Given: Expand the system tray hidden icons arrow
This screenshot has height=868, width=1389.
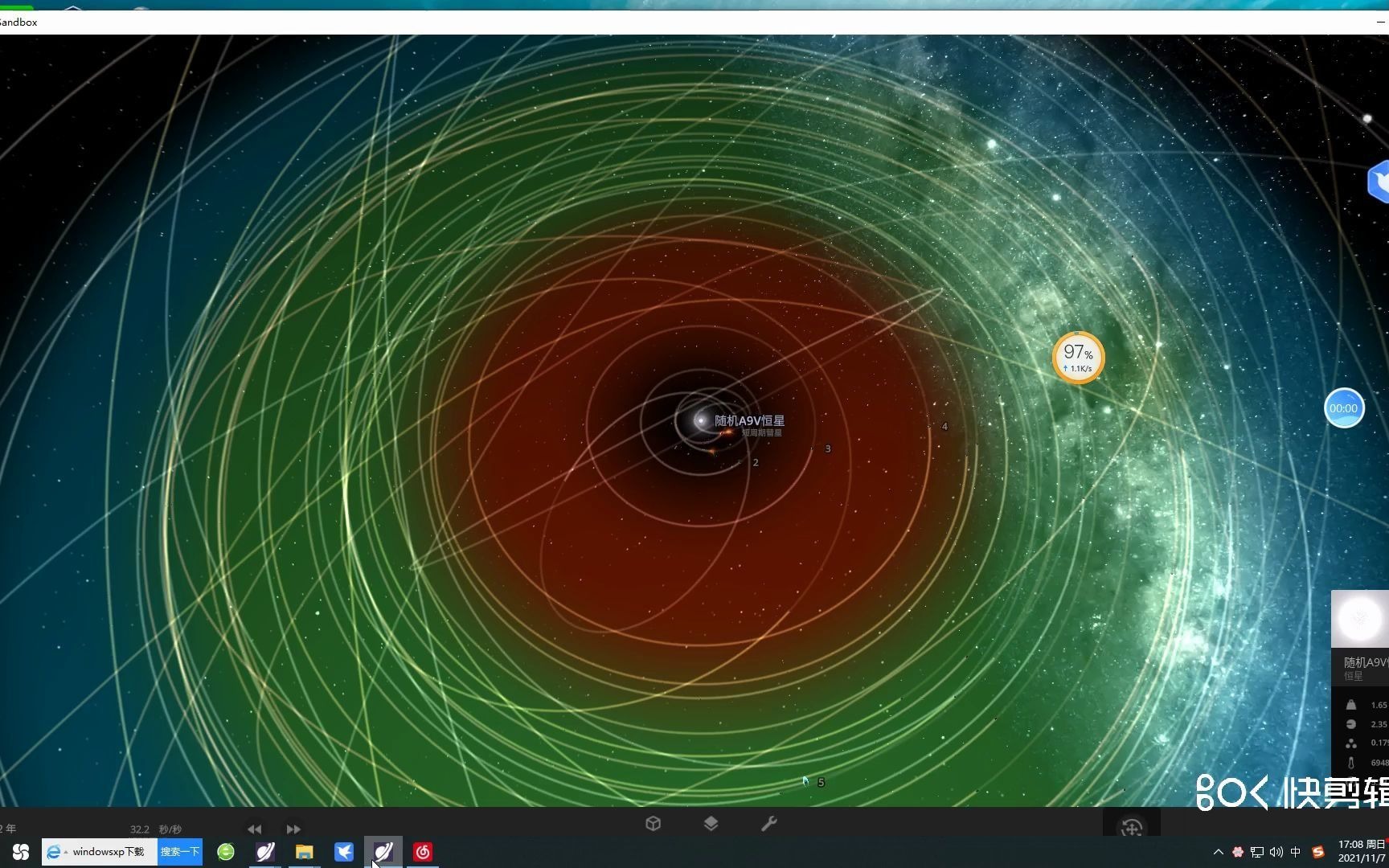Looking at the screenshot, I should [x=1218, y=852].
